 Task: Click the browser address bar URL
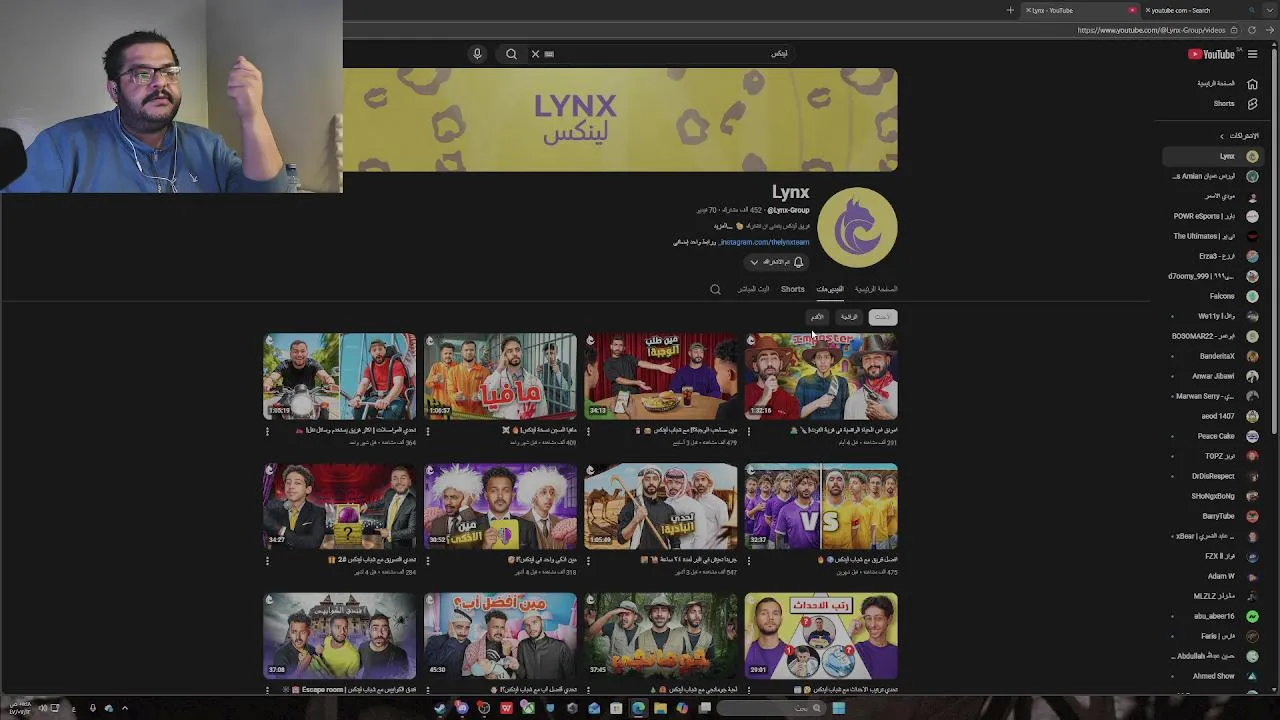pyautogui.click(x=1151, y=30)
